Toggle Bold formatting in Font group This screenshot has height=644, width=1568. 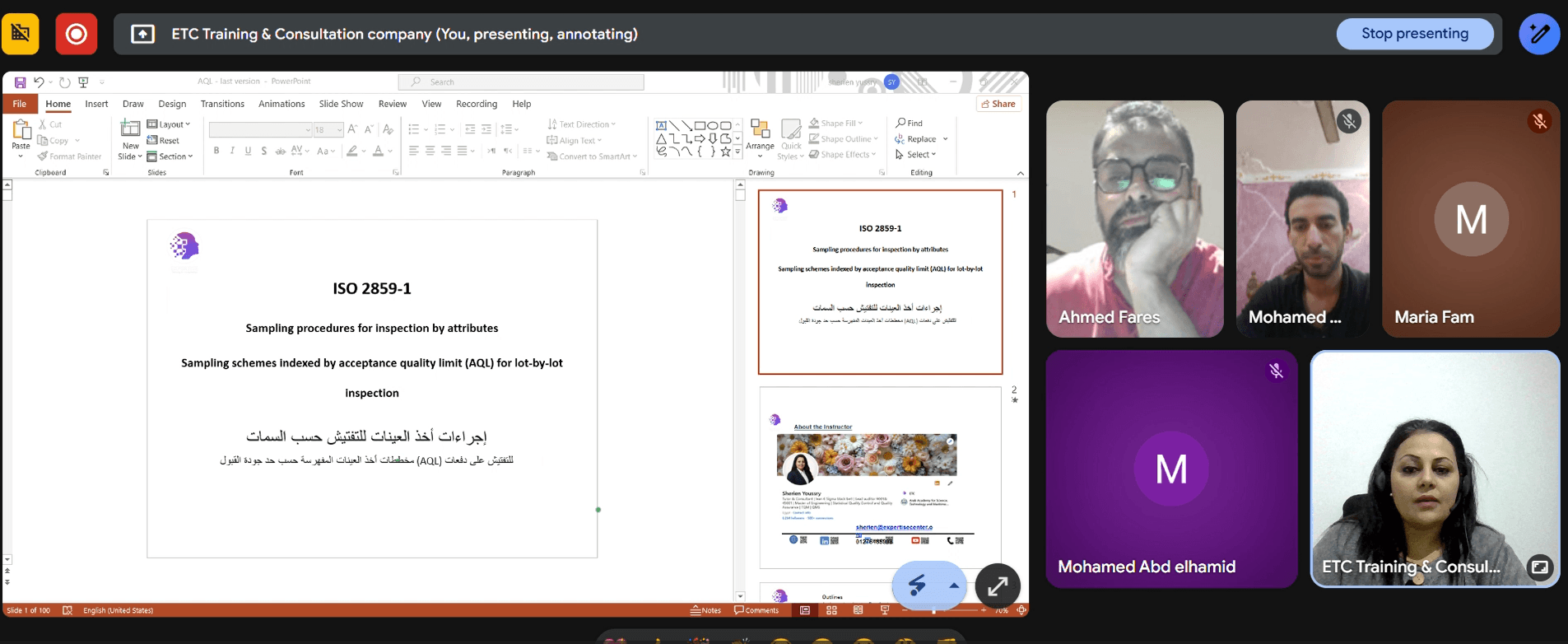[x=216, y=151]
